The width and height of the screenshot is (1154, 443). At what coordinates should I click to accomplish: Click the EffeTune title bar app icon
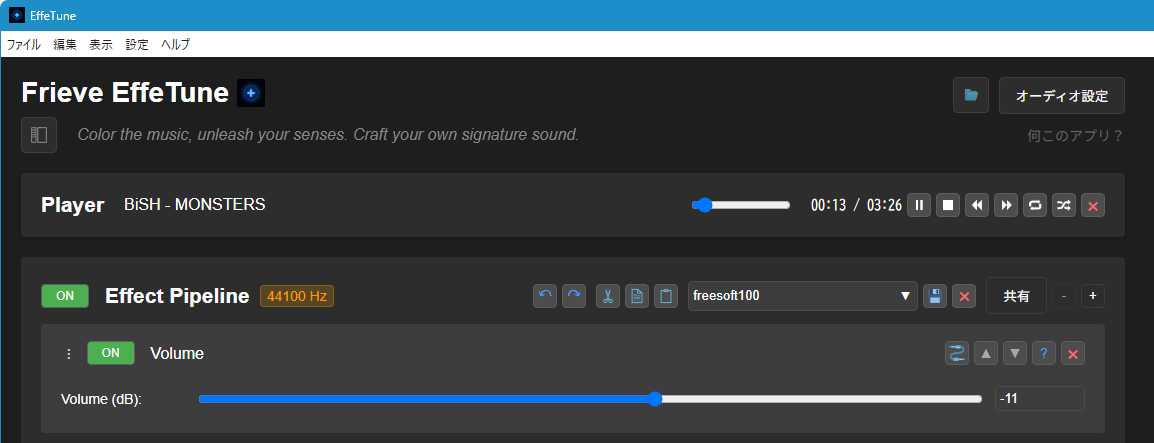(16, 15)
